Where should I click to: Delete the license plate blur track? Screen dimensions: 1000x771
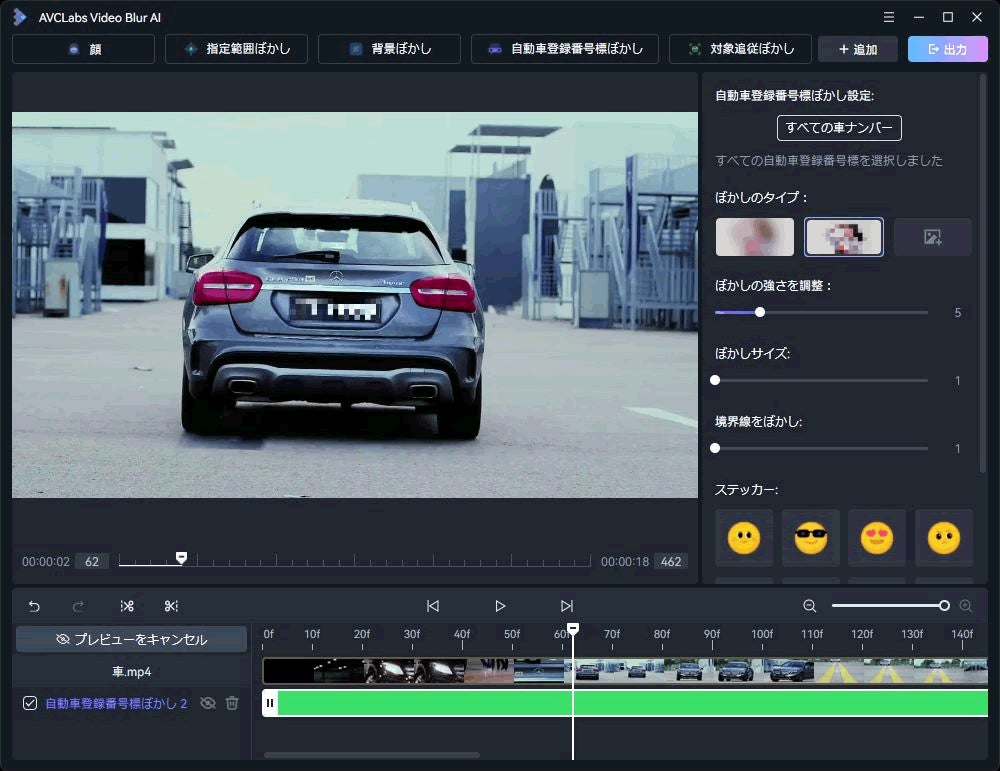point(232,703)
